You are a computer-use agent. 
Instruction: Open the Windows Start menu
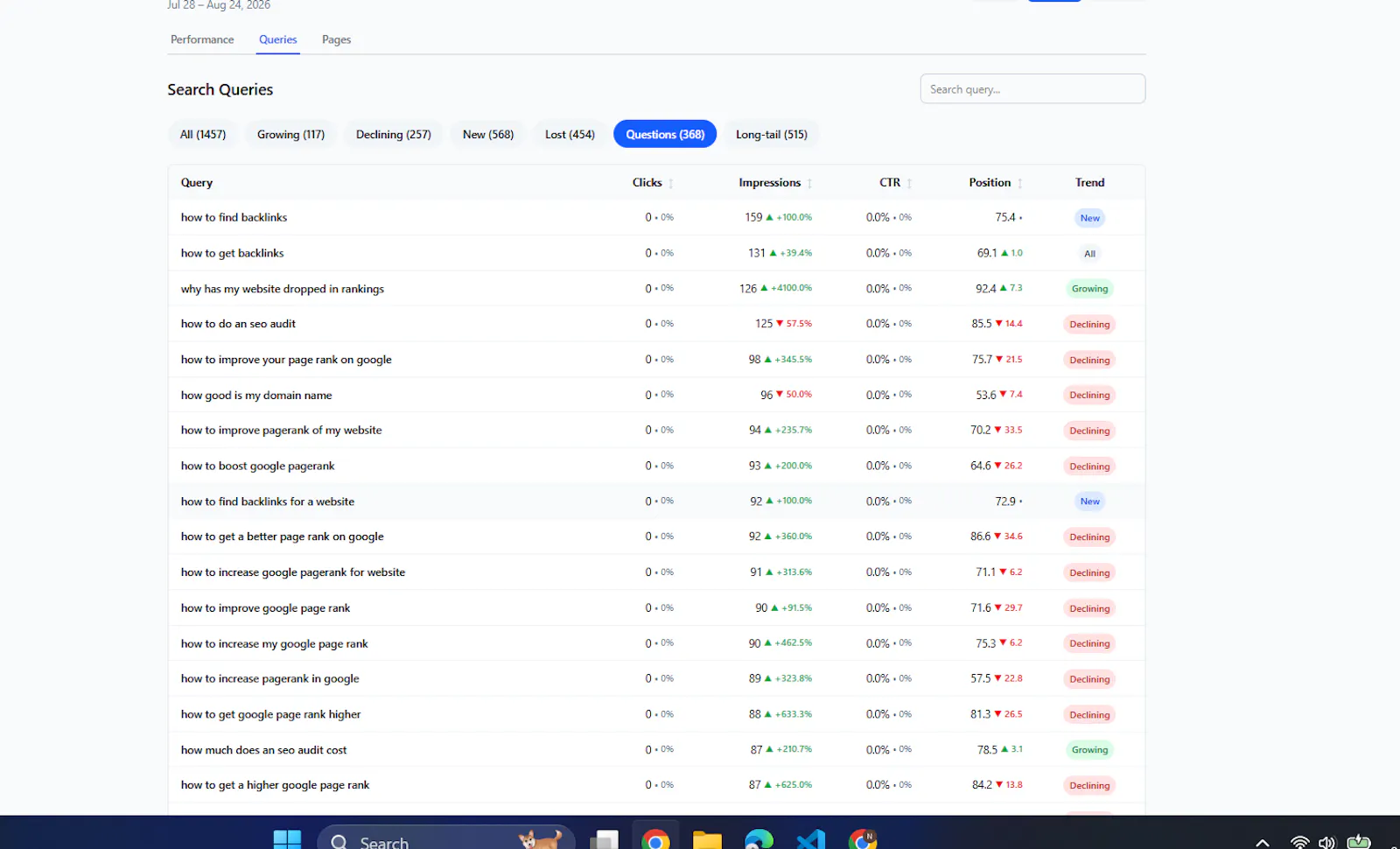(287, 840)
